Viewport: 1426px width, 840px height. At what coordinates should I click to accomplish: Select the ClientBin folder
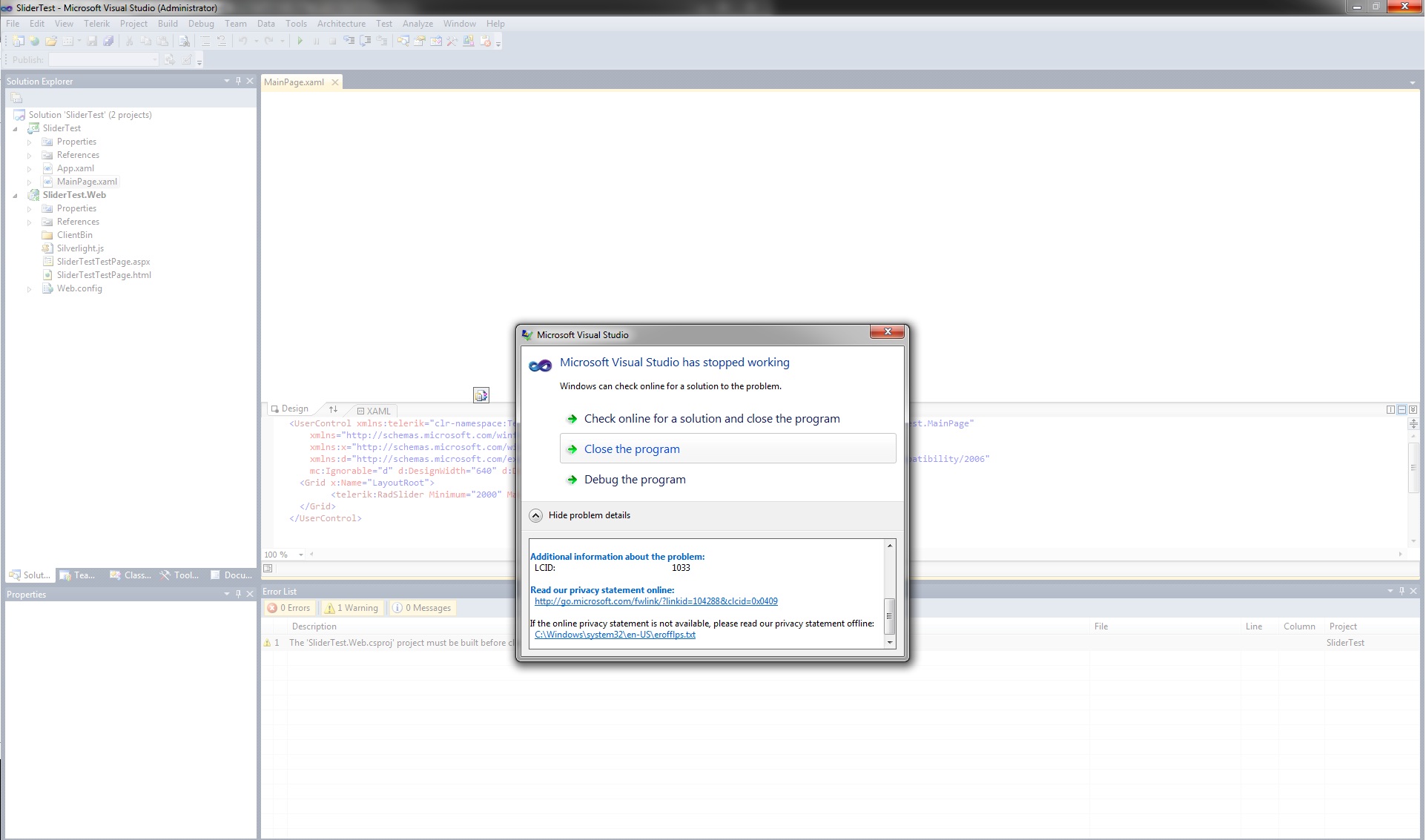tap(74, 235)
